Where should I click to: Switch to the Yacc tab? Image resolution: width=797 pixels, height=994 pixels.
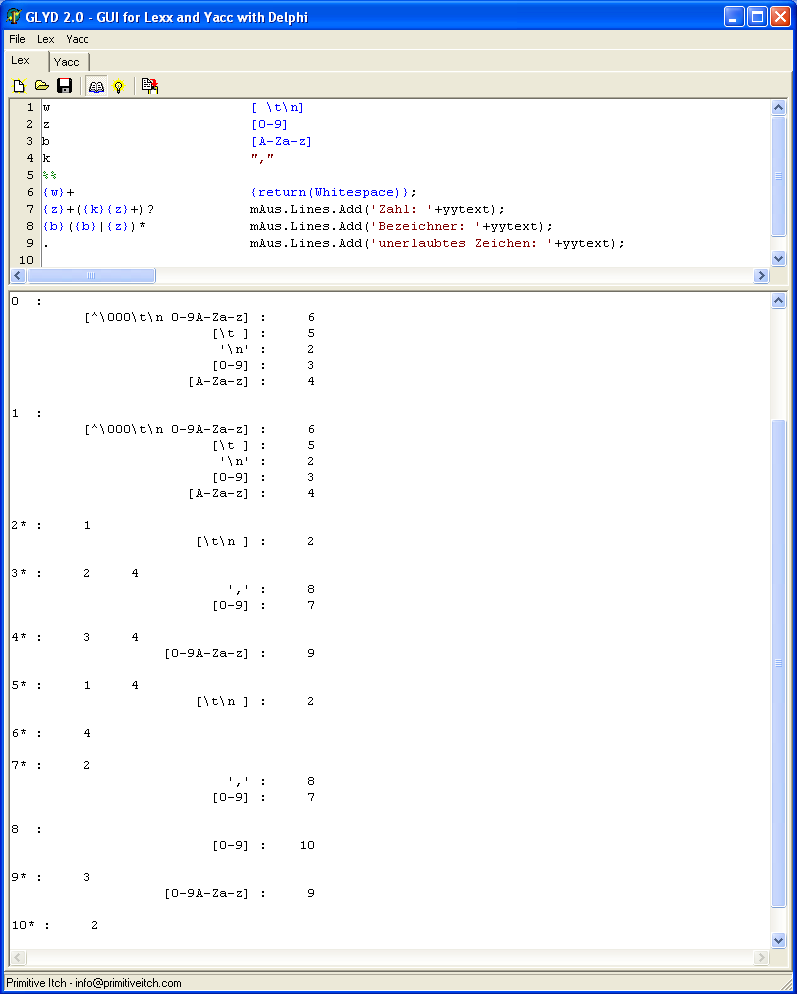pos(66,62)
